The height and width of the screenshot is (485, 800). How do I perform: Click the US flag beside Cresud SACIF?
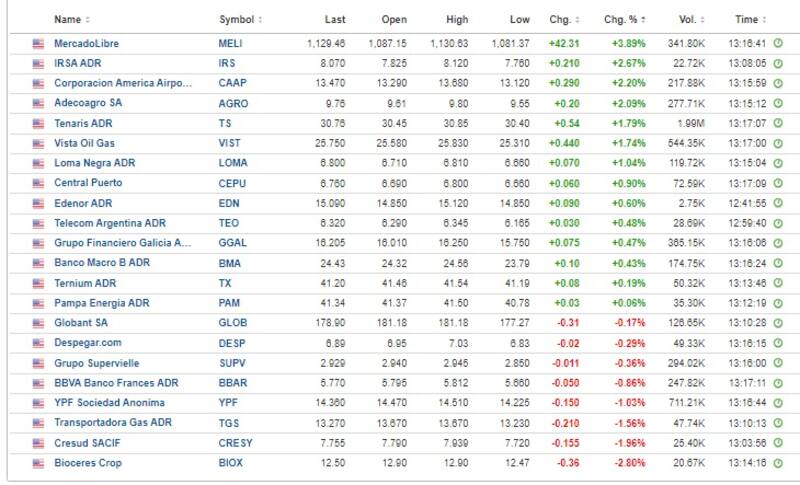click(x=39, y=442)
